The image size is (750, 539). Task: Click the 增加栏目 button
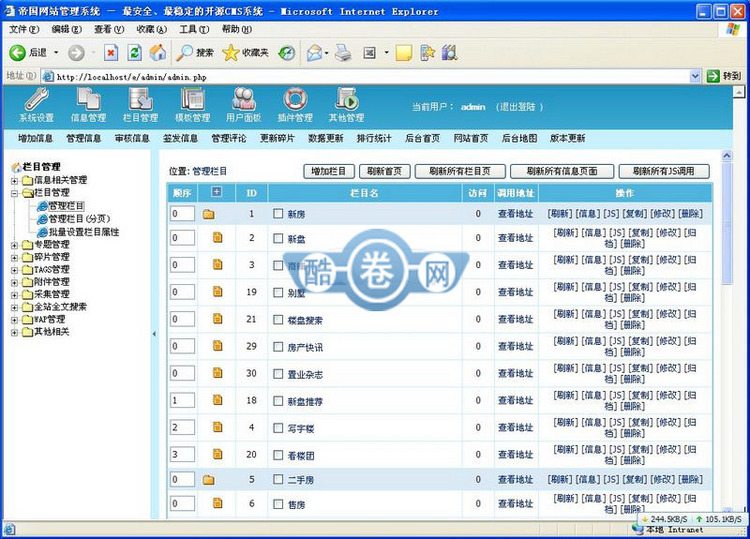click(329, 171)
